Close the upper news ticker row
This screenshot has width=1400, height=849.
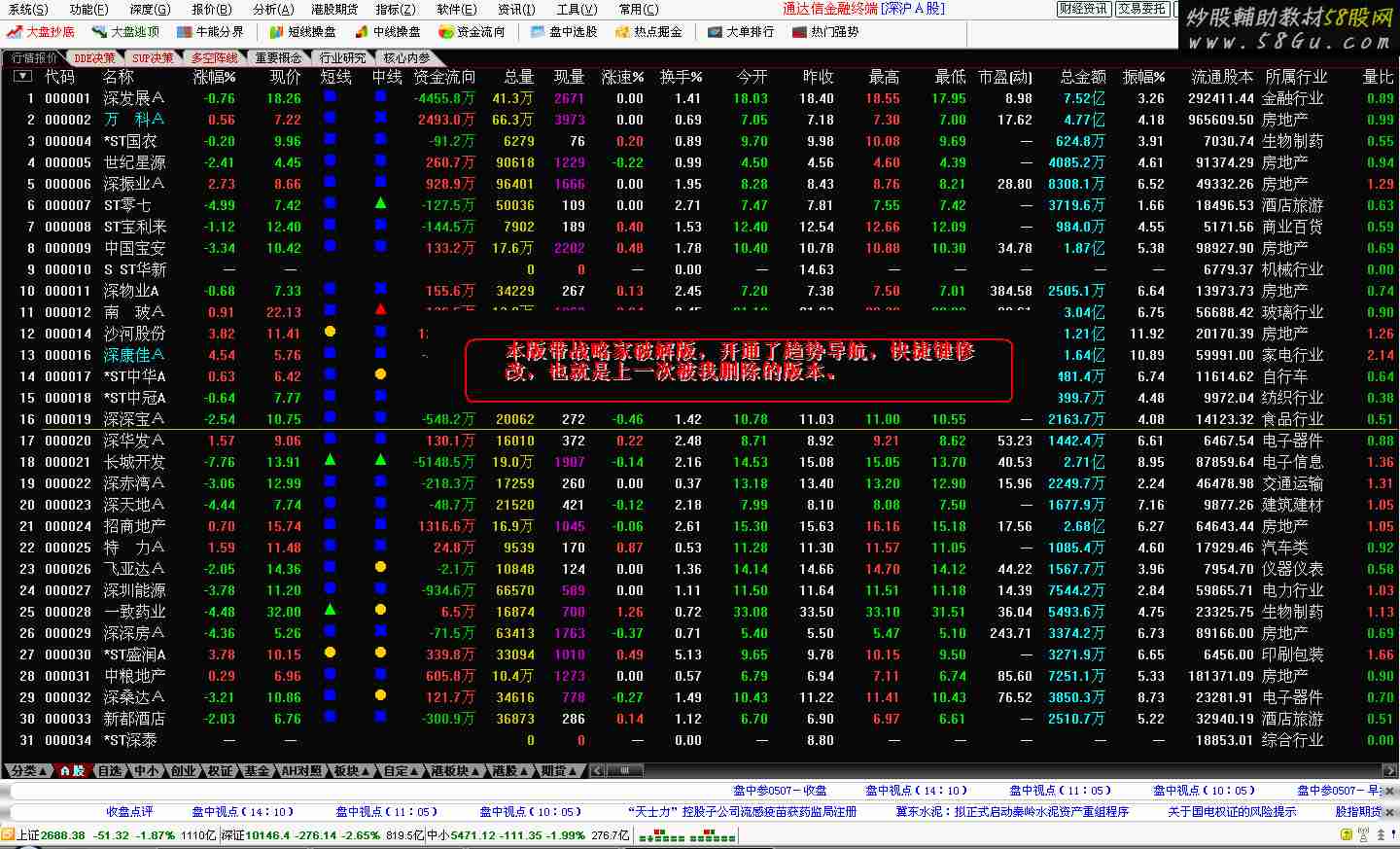pyautogui.click(x=1391, y=791)
